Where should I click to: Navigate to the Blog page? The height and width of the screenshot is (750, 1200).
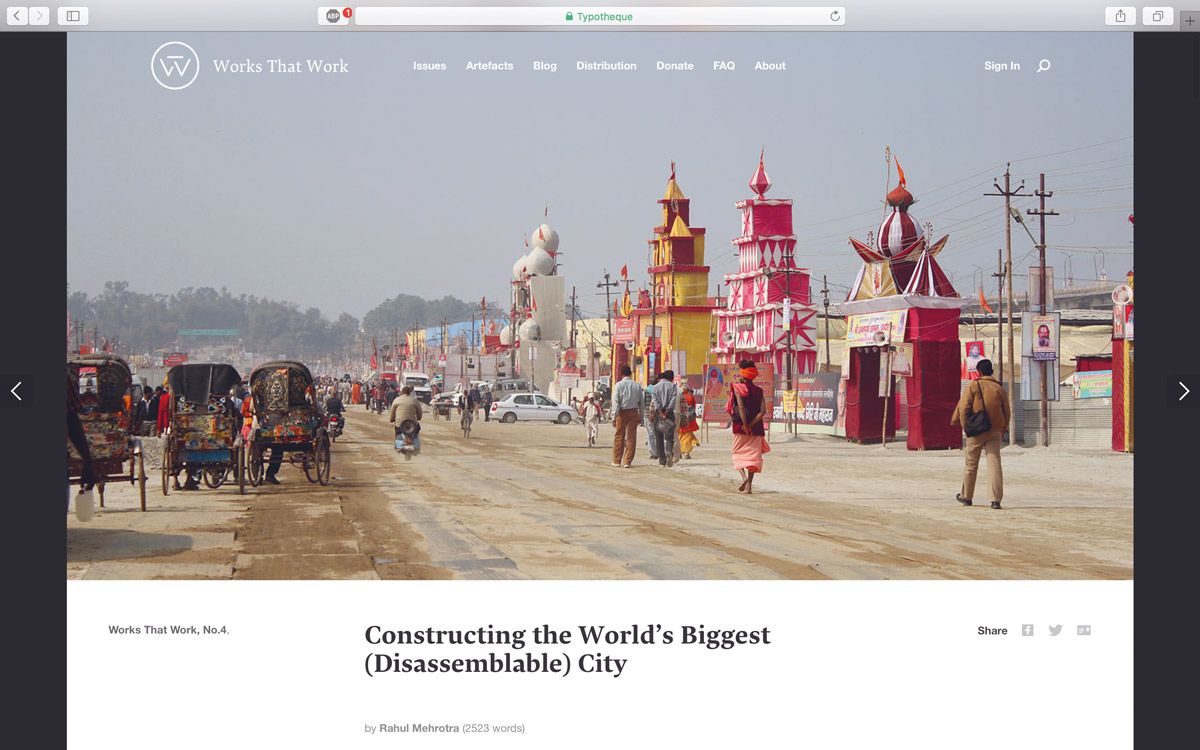point(545,66)
